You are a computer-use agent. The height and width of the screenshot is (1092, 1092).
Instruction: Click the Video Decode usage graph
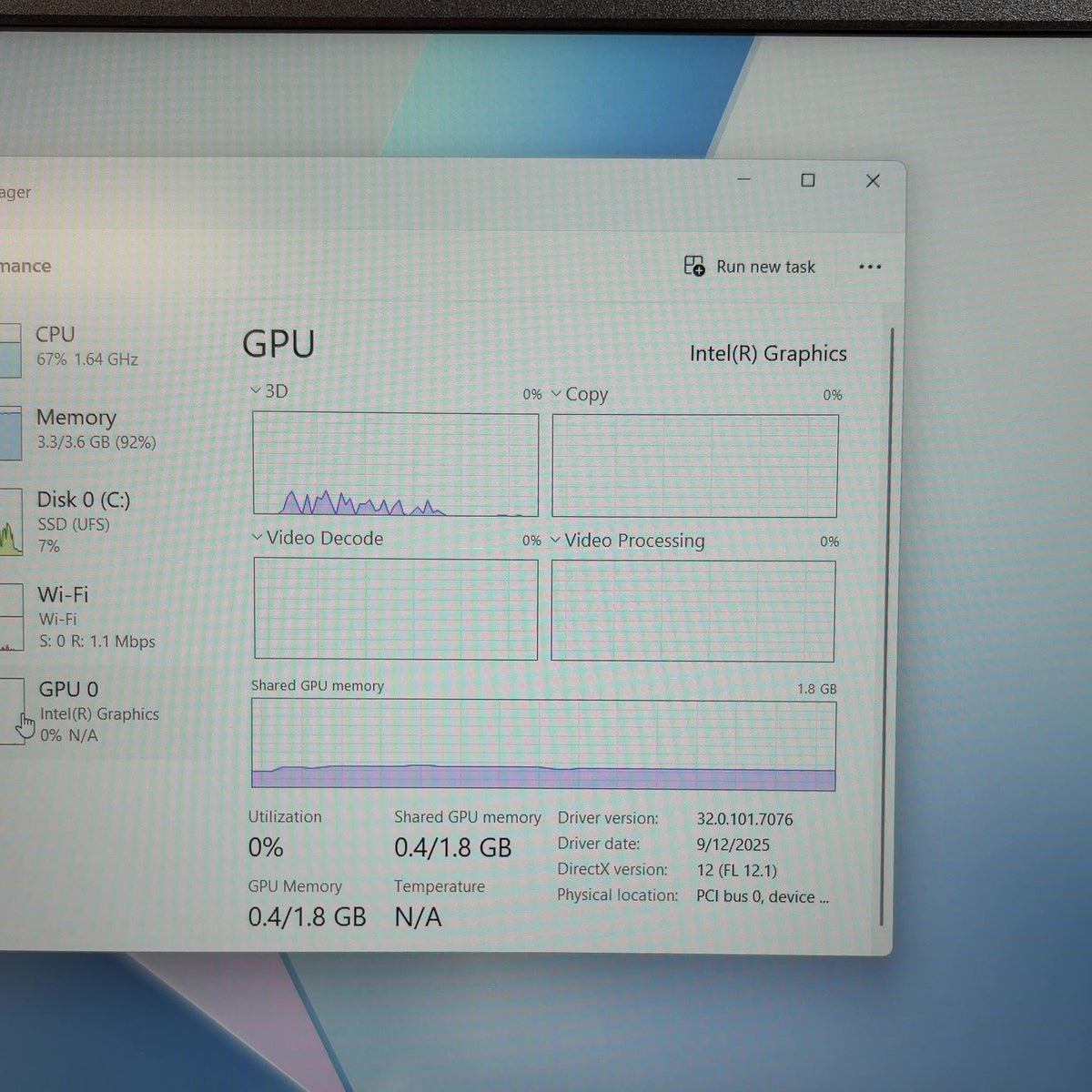tap(396, 609)
